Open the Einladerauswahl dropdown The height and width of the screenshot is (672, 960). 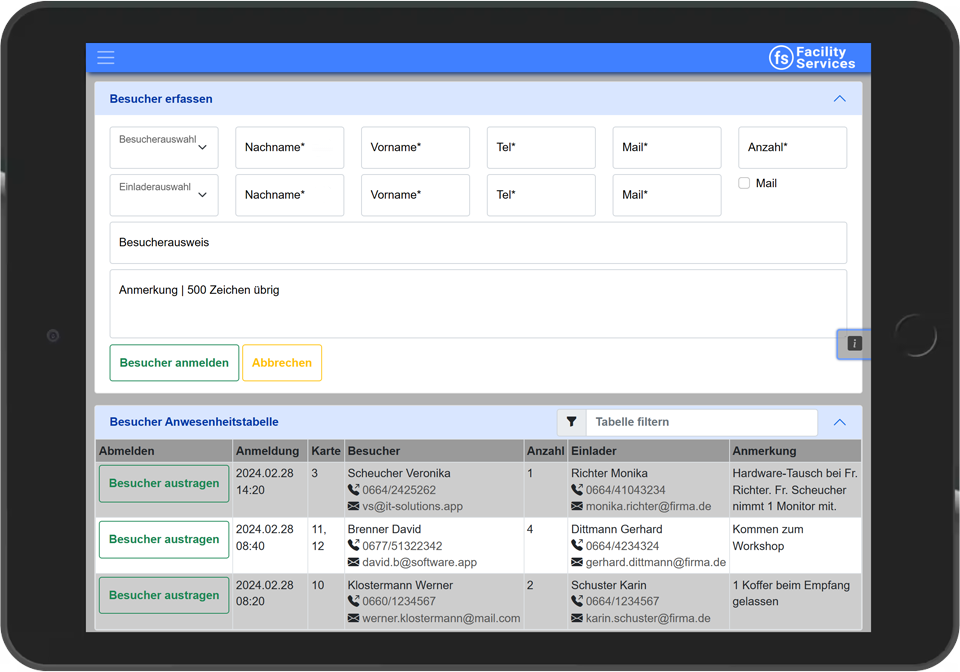click(x=164, y=195)
